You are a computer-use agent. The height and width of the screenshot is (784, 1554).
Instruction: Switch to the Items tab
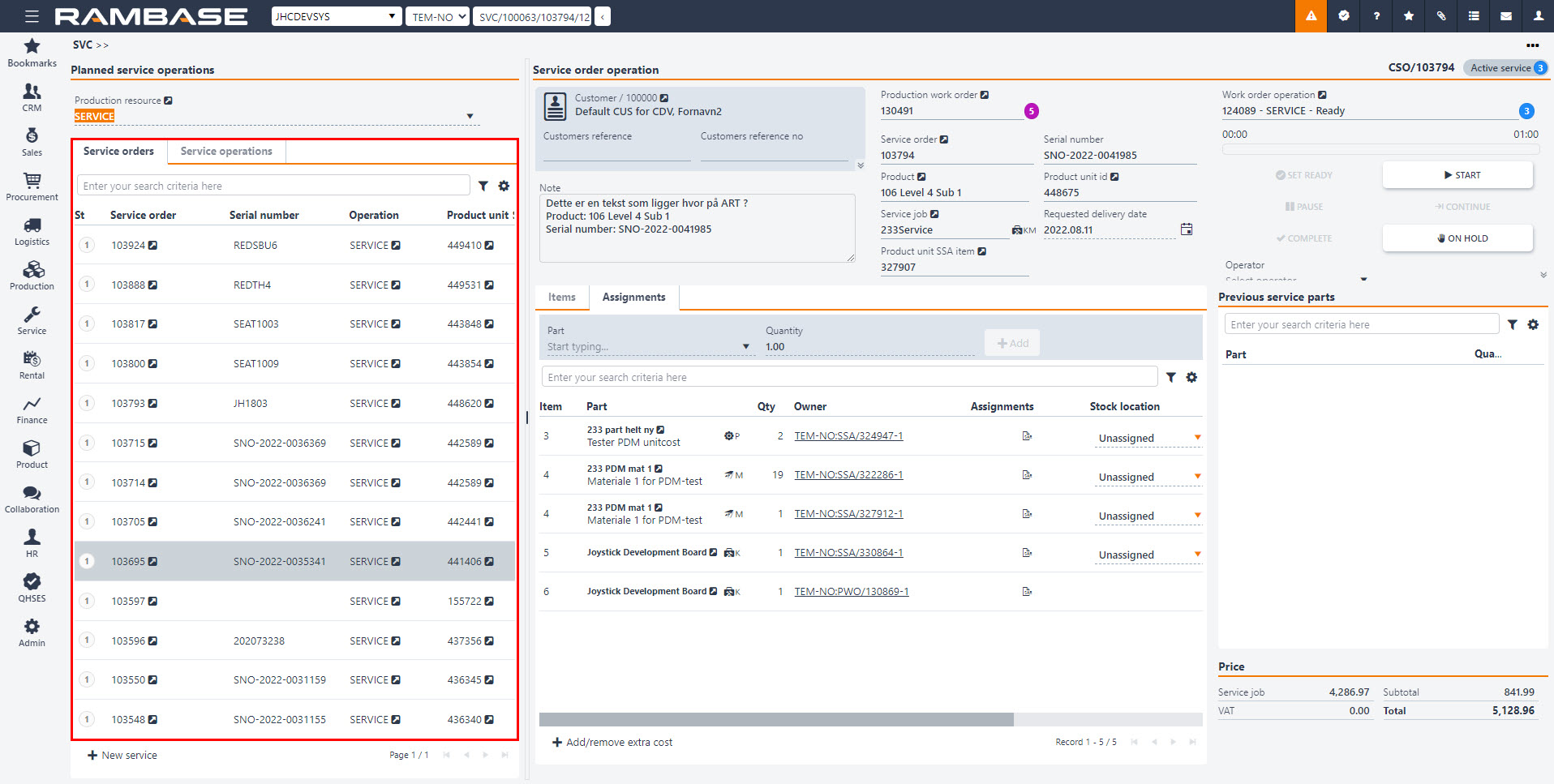pyautogui.click(x=561, y=298)
